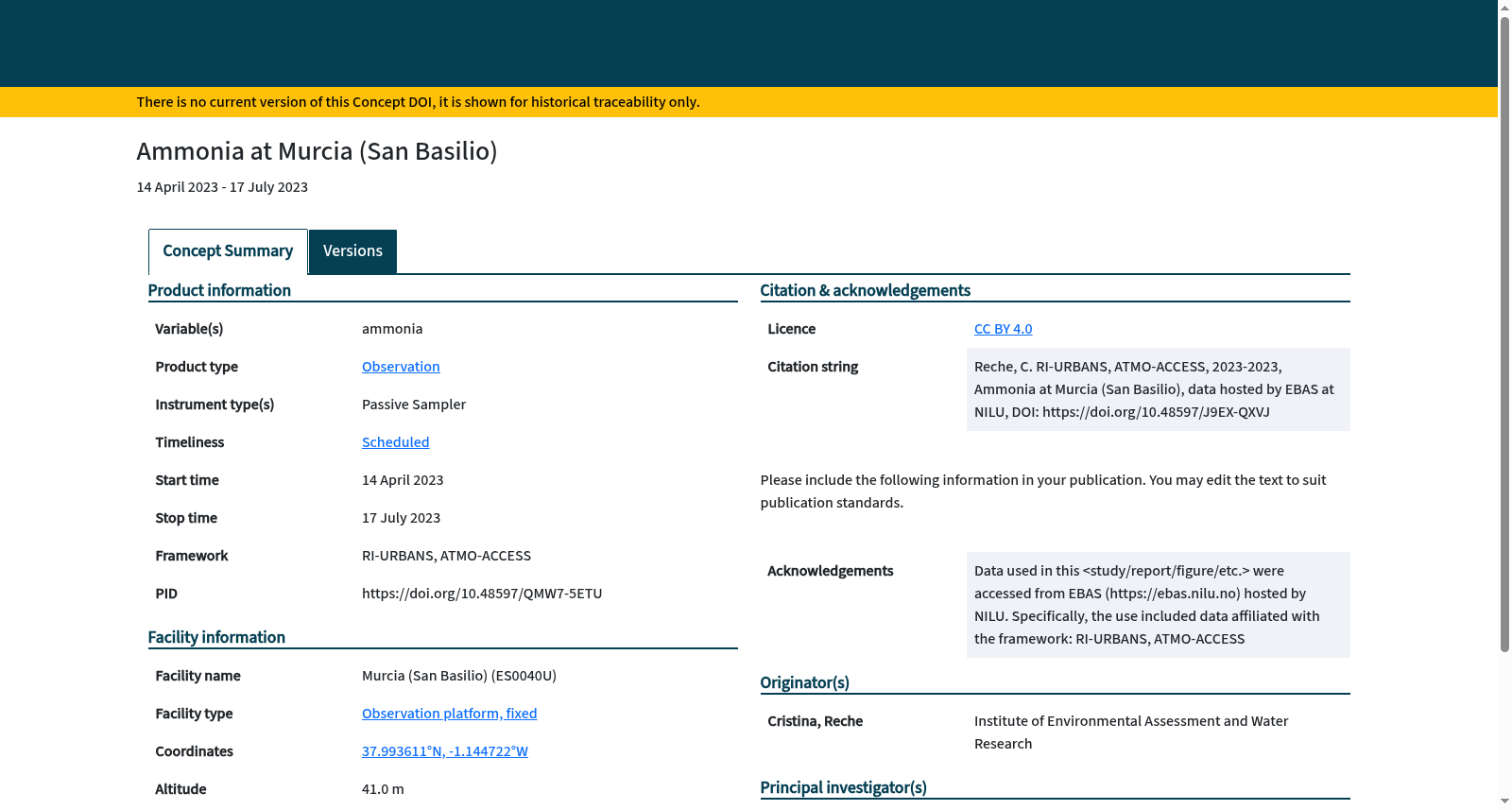This screenshot has width=1512, height=810.
Task: Click the page title Ammonia at Murcia (San Basilio)
Action: coord(317,151)
